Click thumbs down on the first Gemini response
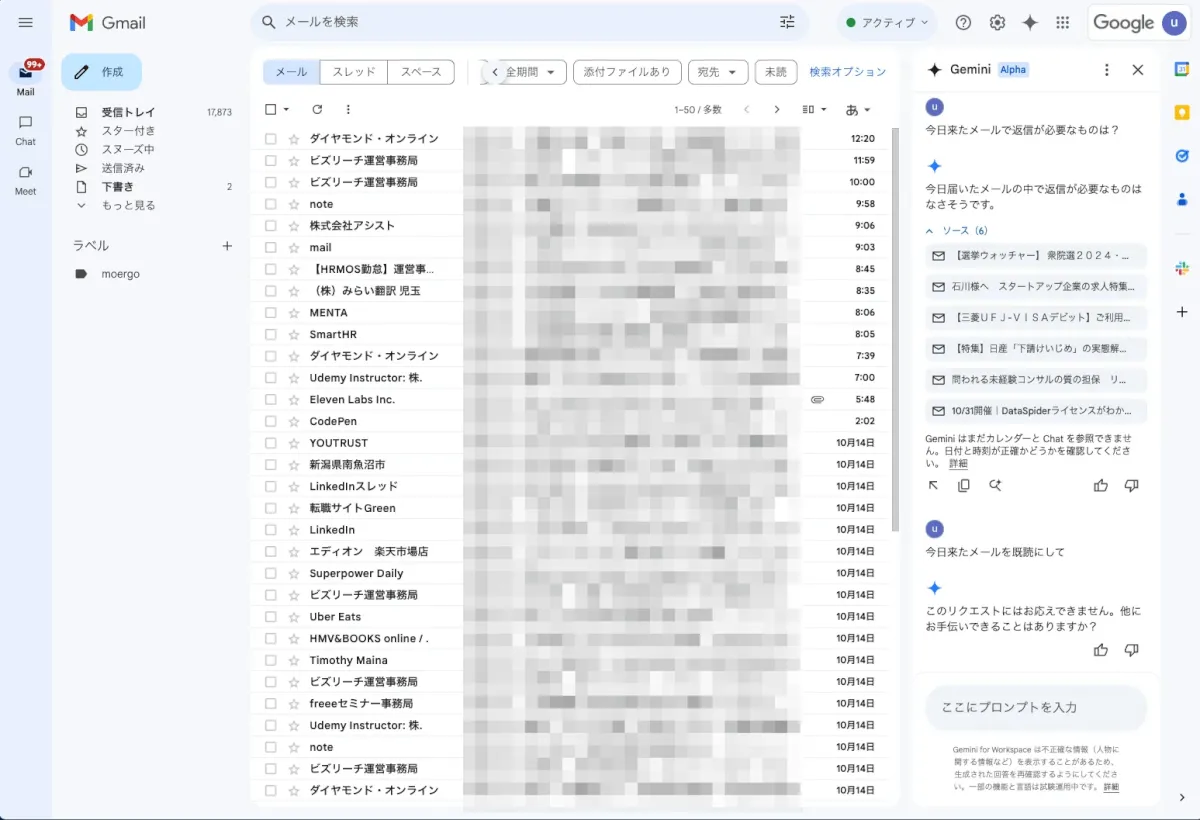Image resolution: width=1200 pixels, height=820 pixels. (x=1132, y=485)
